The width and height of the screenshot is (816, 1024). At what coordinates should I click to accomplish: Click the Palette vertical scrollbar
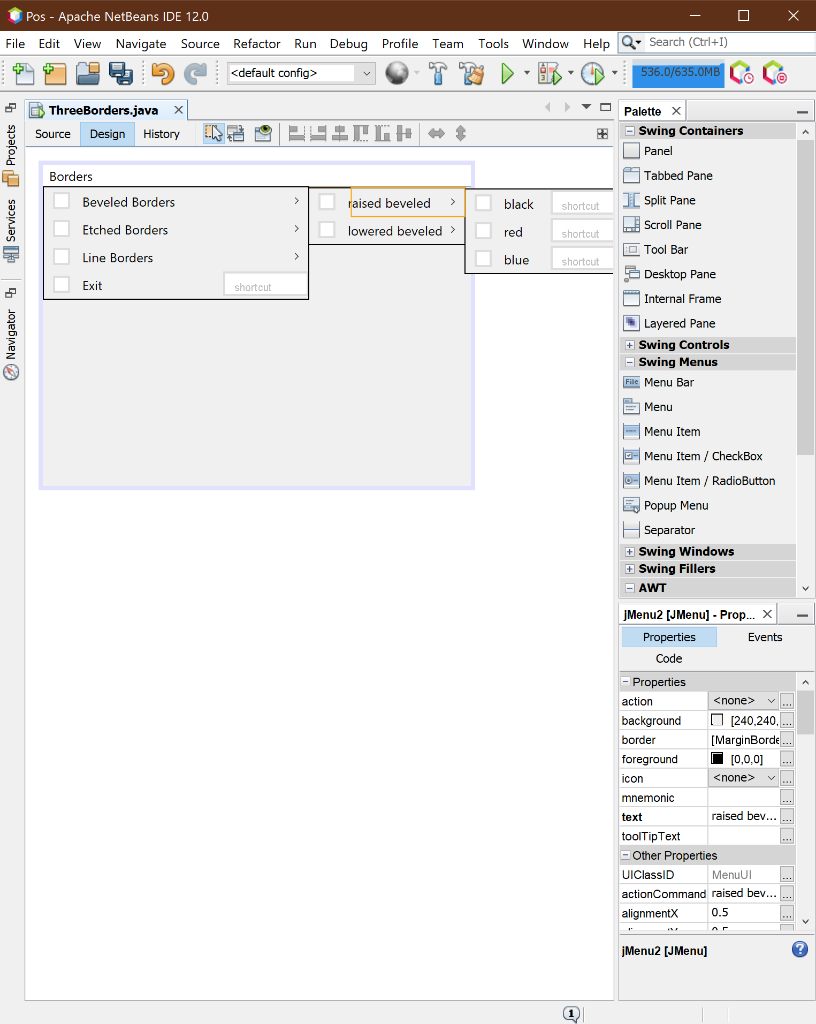tap(806, 296)
